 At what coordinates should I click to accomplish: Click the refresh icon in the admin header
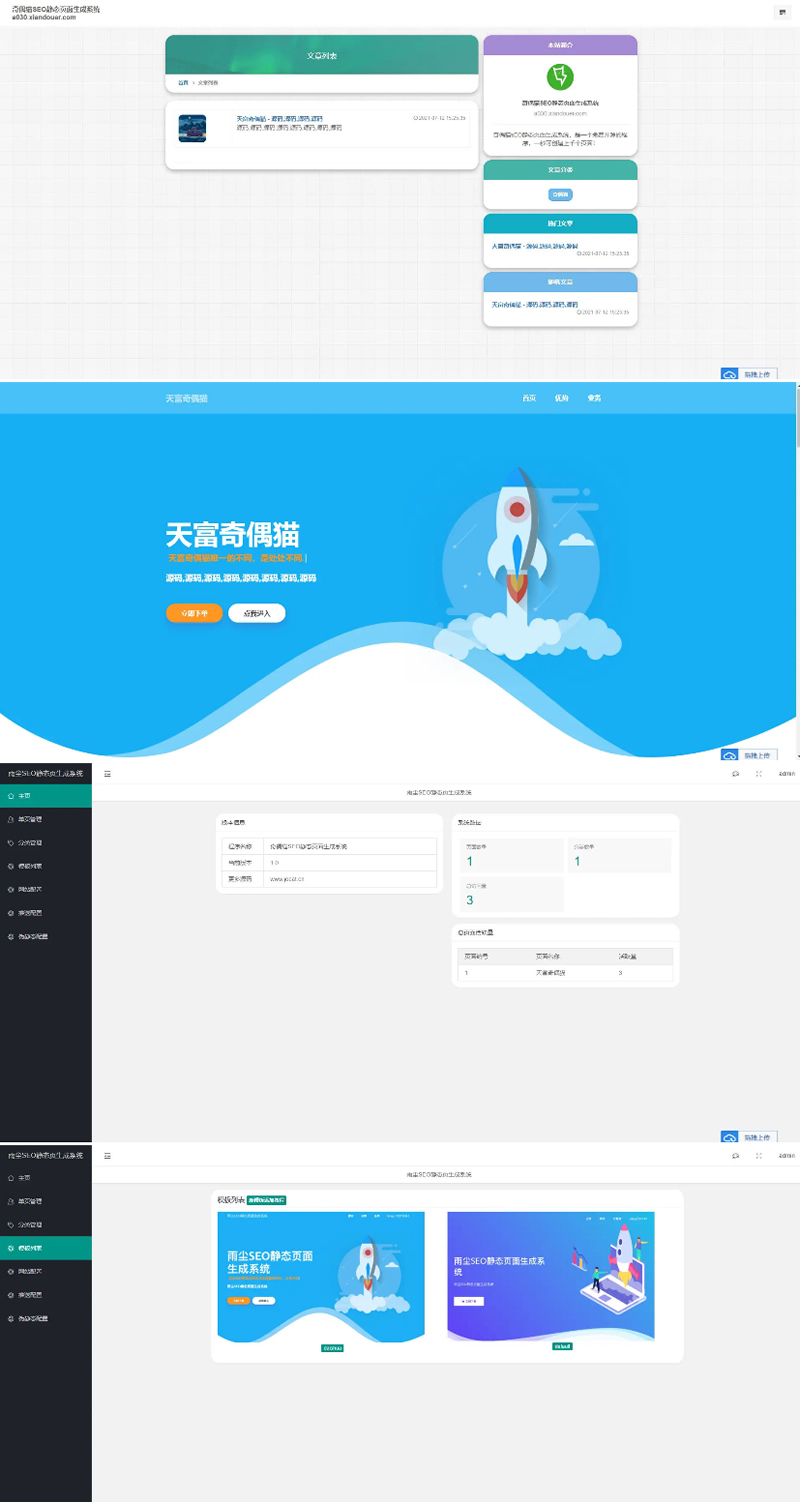[736, 773]
